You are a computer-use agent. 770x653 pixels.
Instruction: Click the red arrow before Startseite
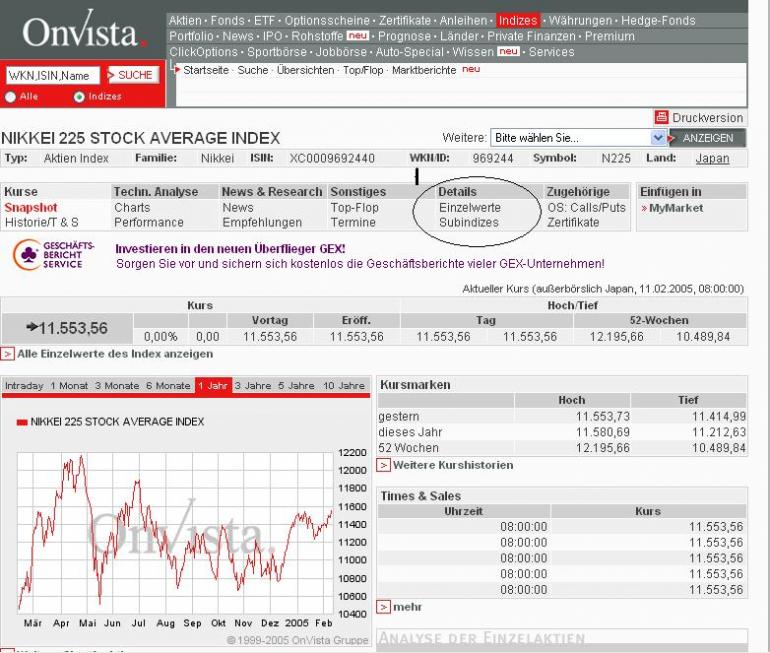(177, 70)
